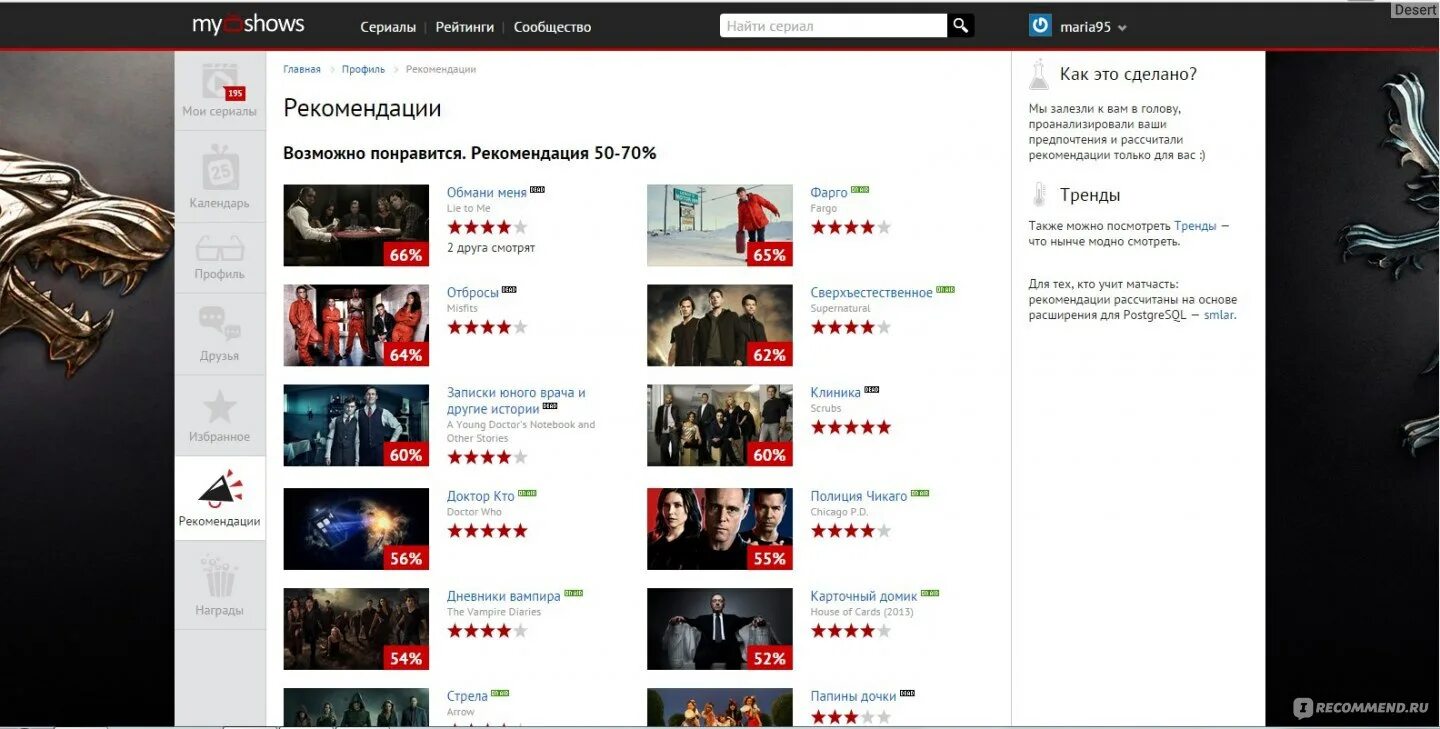Open the Стрела show title

pos(467,696)
